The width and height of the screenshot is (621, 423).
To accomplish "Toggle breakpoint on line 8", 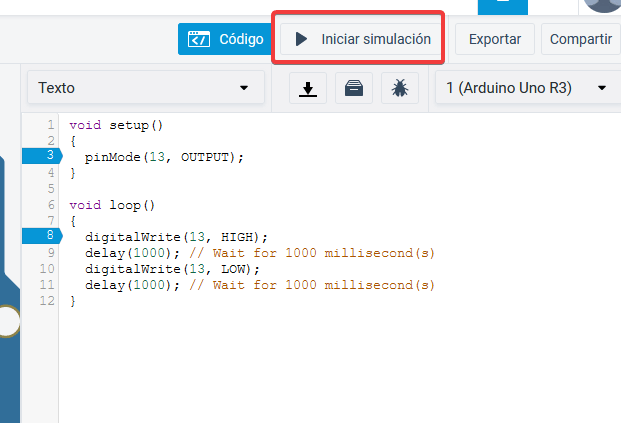I will point(42,236).
